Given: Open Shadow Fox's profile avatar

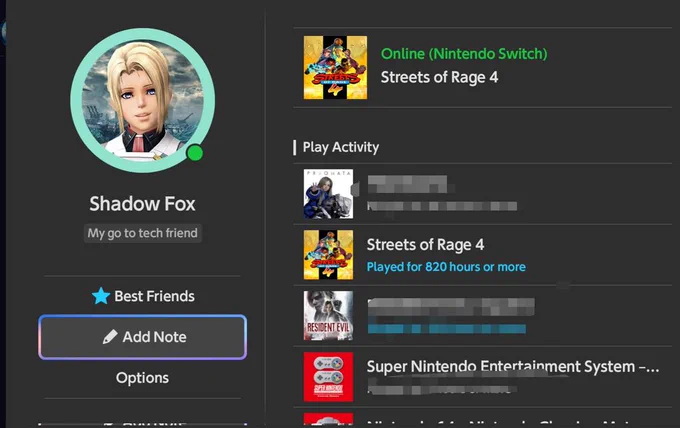Looking at the screenshot, I should click(x=142, y=100).
